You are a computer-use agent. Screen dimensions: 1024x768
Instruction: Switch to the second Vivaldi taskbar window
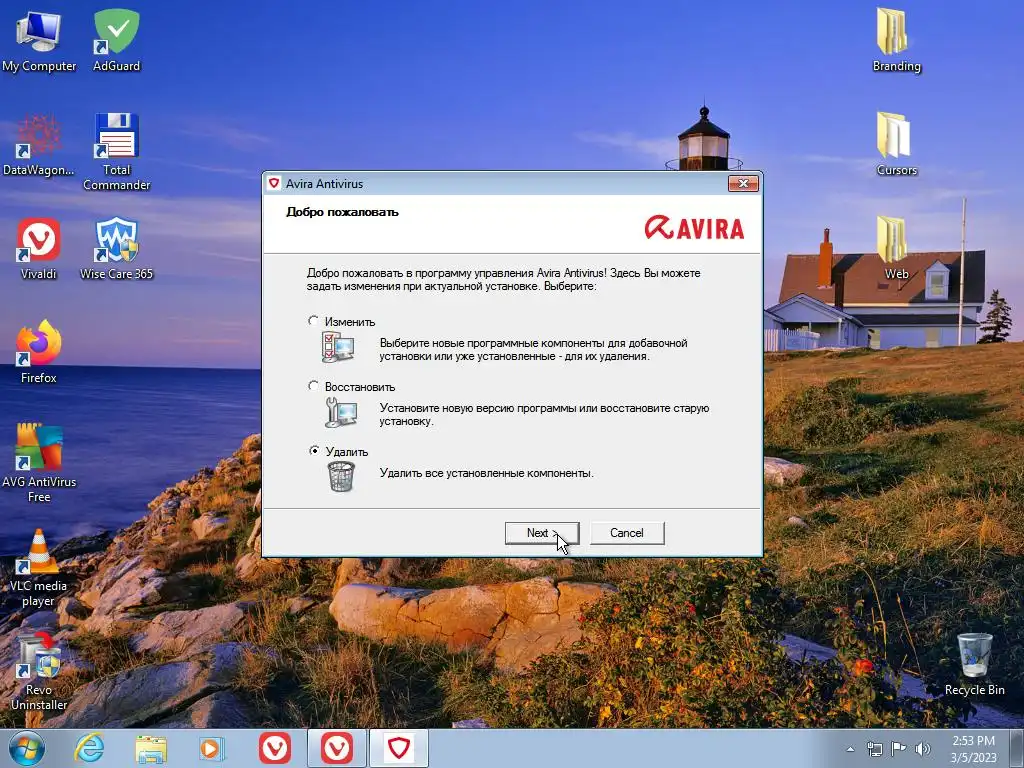337,748
